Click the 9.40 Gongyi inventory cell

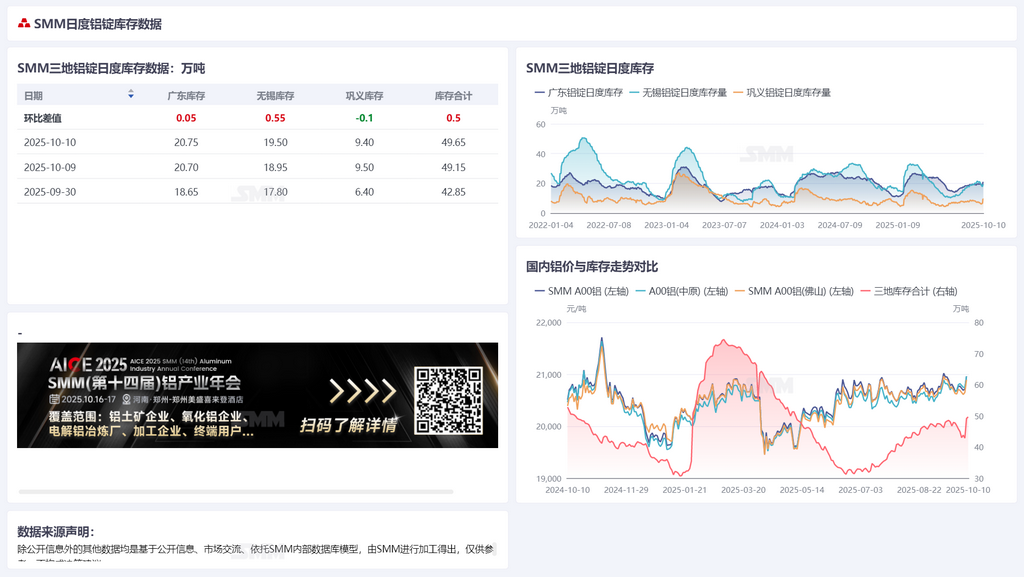364,142
